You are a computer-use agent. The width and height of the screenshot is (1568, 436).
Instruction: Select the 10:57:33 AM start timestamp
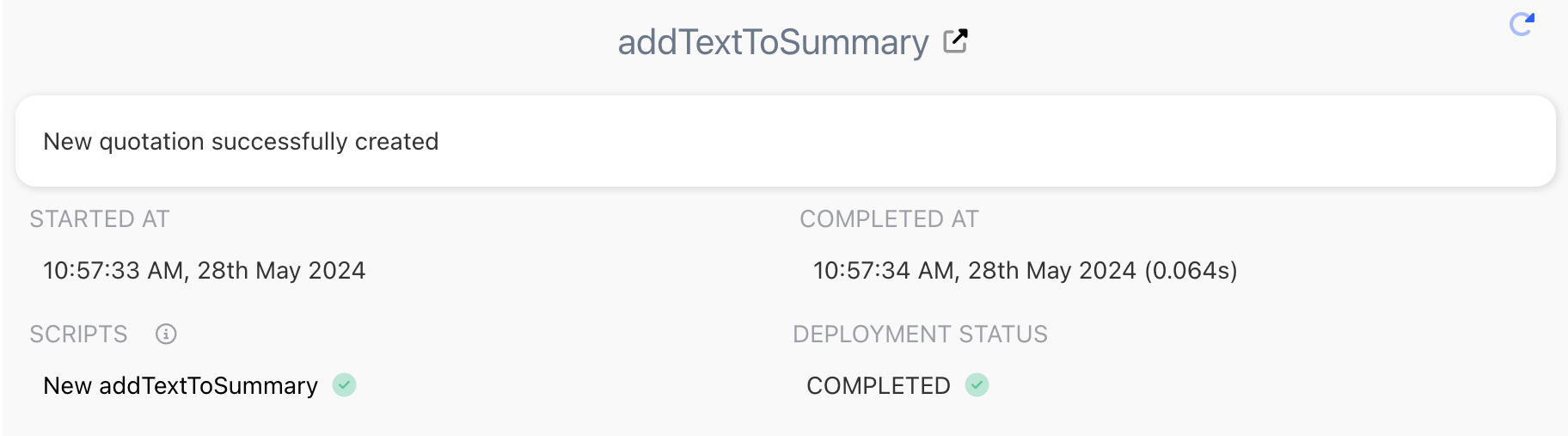pyautogui.click(x=205, y=270)
